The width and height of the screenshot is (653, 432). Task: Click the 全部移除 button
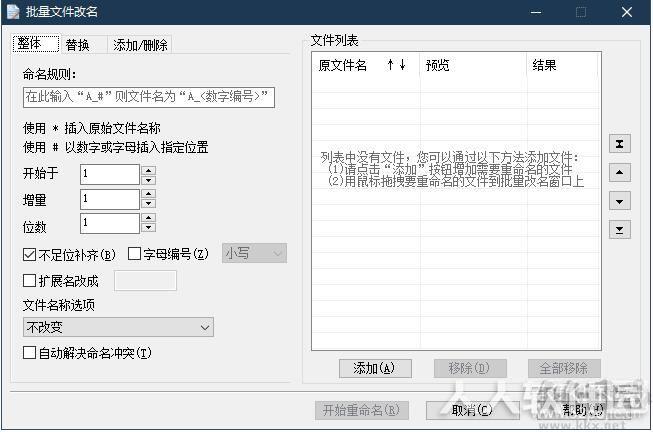564,368
